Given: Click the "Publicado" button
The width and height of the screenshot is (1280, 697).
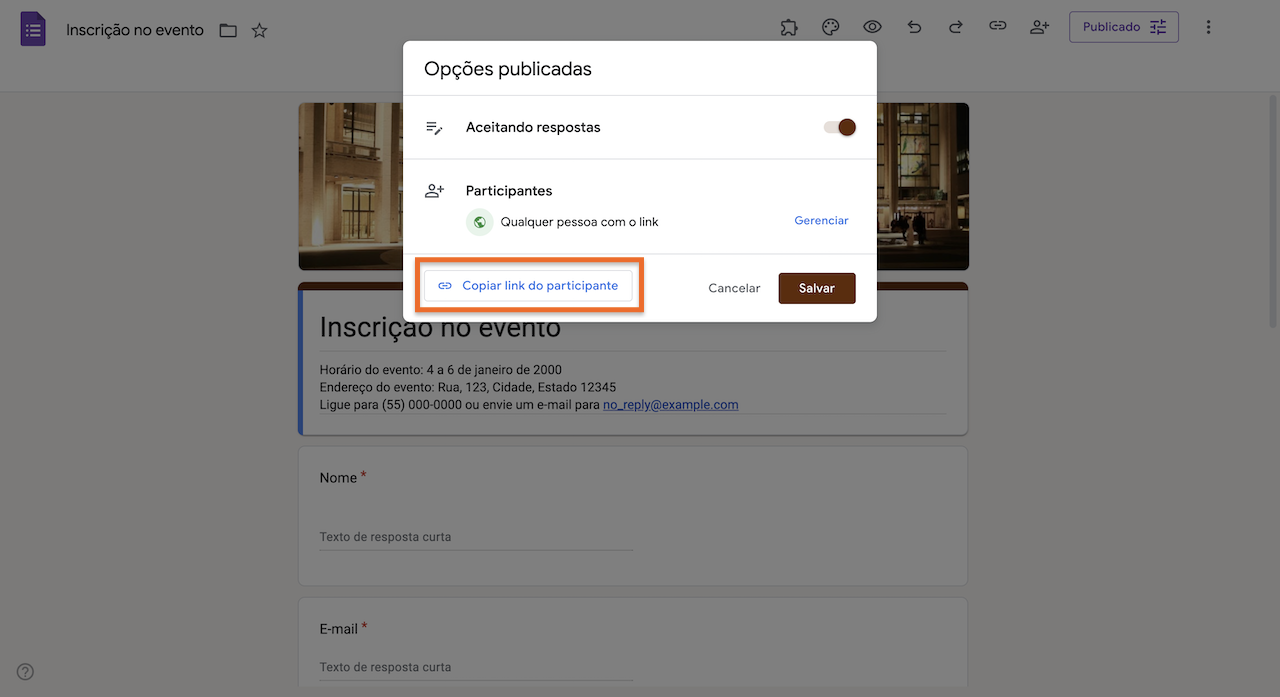Looking at the screenshot, I should coord(1112,27).
